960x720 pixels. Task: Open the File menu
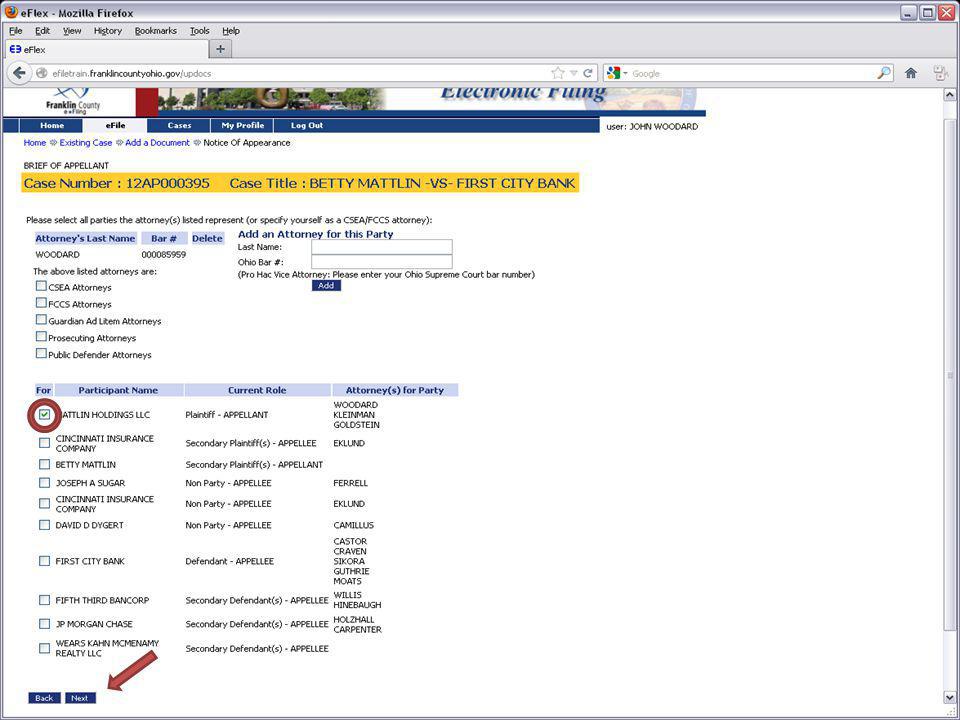point(15,31)
